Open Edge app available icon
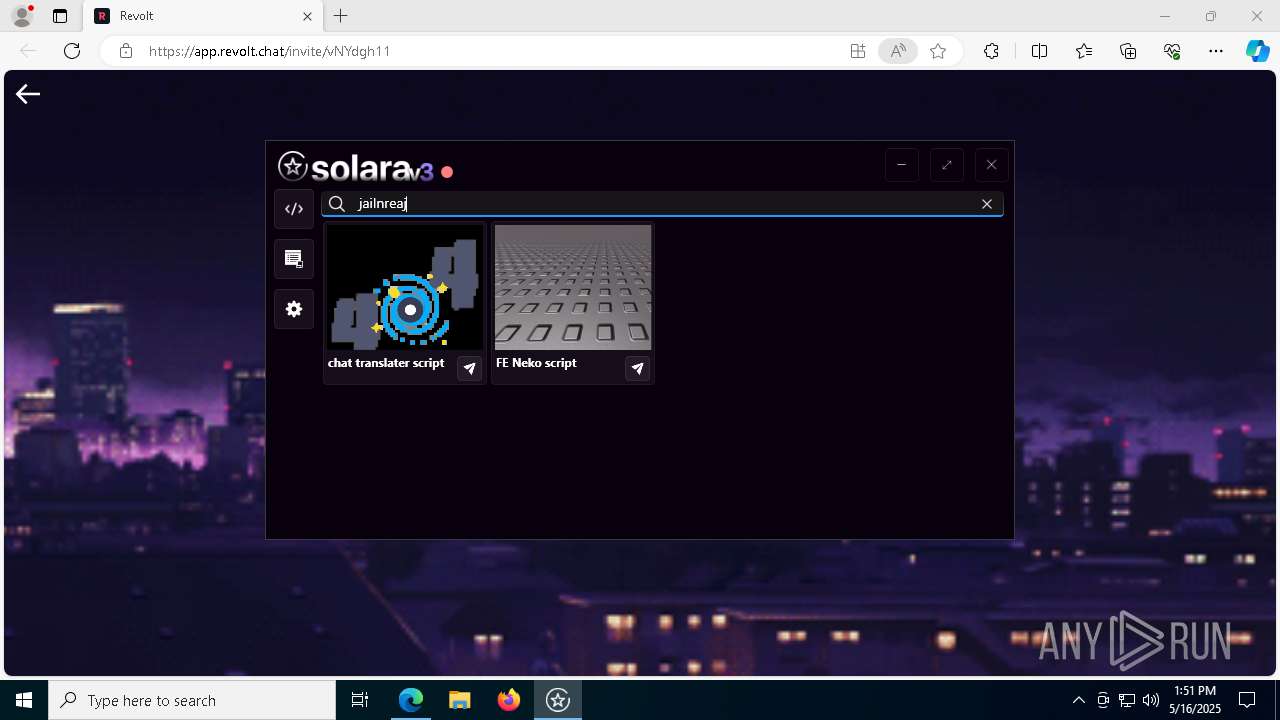The image size is (1280, 720). click(858, 51)
